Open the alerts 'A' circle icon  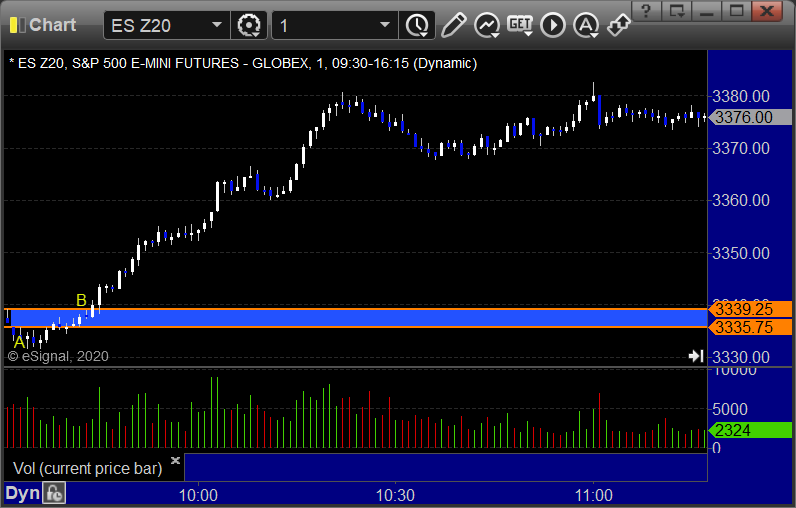click(x=586, y=25)
